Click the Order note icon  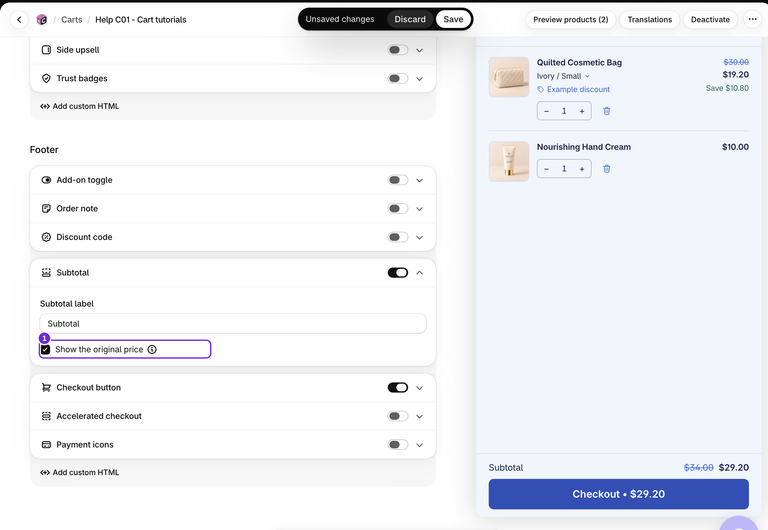pyautogui.click(x=46, y=209)
